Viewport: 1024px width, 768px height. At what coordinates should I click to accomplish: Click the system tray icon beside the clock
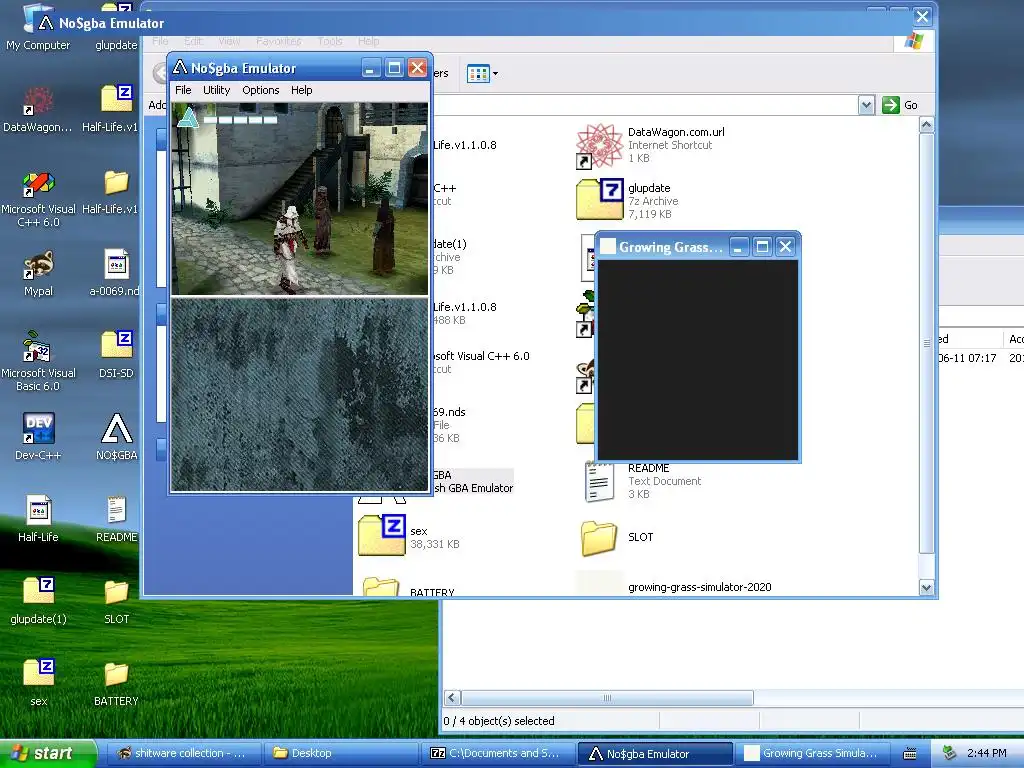pyautogui.click(x=950, y=753)
